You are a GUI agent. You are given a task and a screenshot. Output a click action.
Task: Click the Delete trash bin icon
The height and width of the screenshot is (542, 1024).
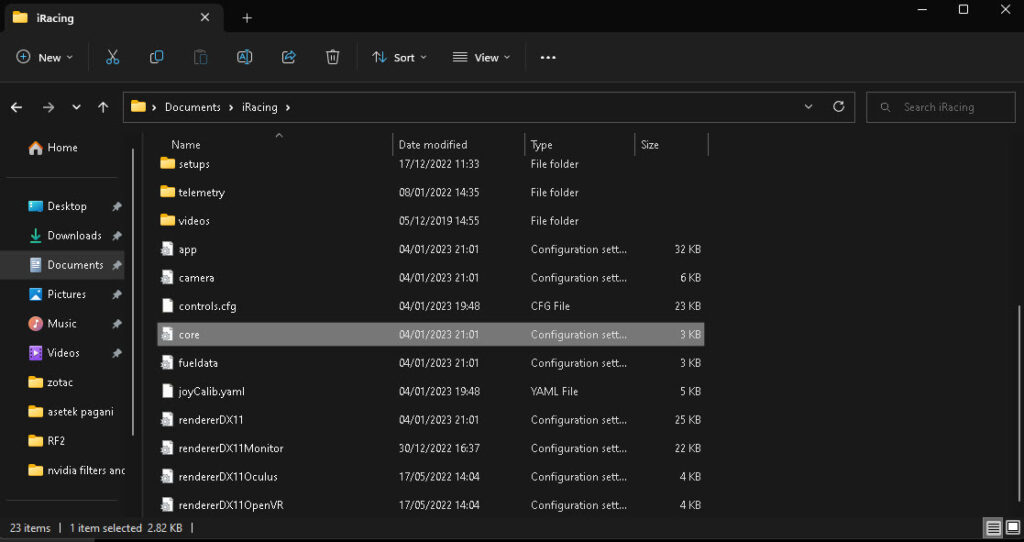pyautogui.click(x=332, y=57)
